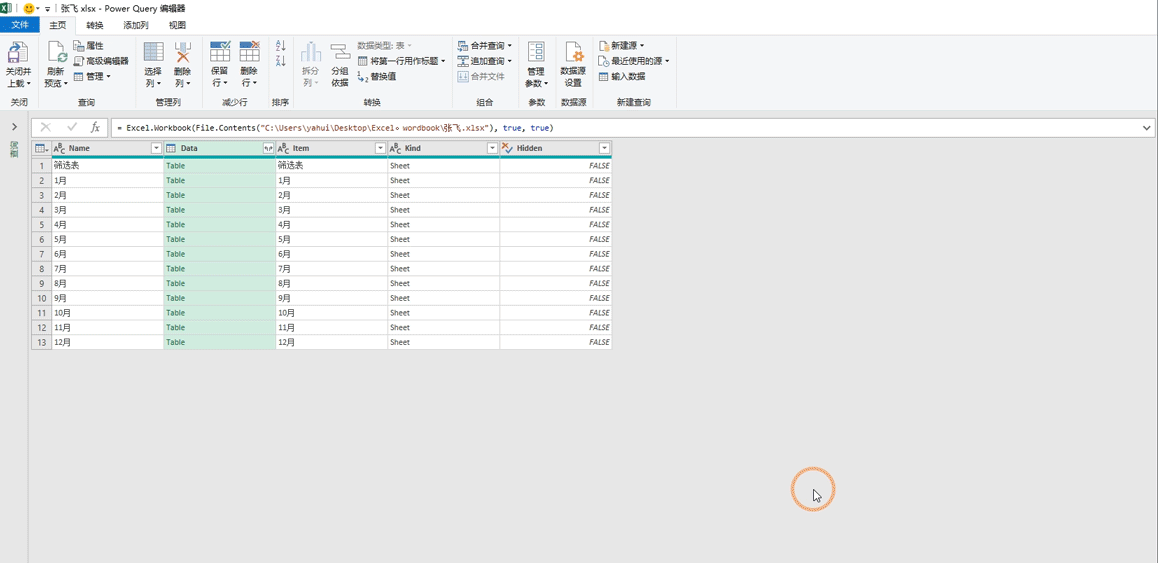Click the 分组依据 icon
Viewport: 1158px width, 563px height.
339,52
